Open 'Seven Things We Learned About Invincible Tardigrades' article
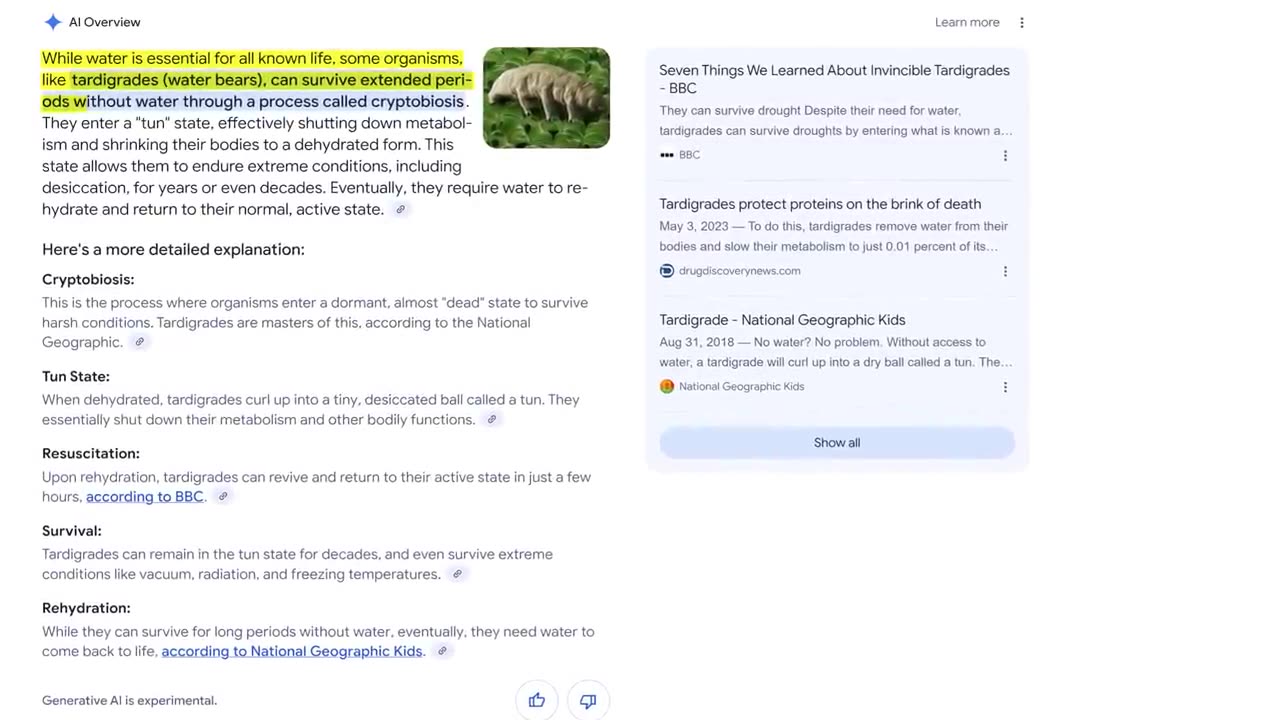This screenshot has width=1280, height=720. 834,79
